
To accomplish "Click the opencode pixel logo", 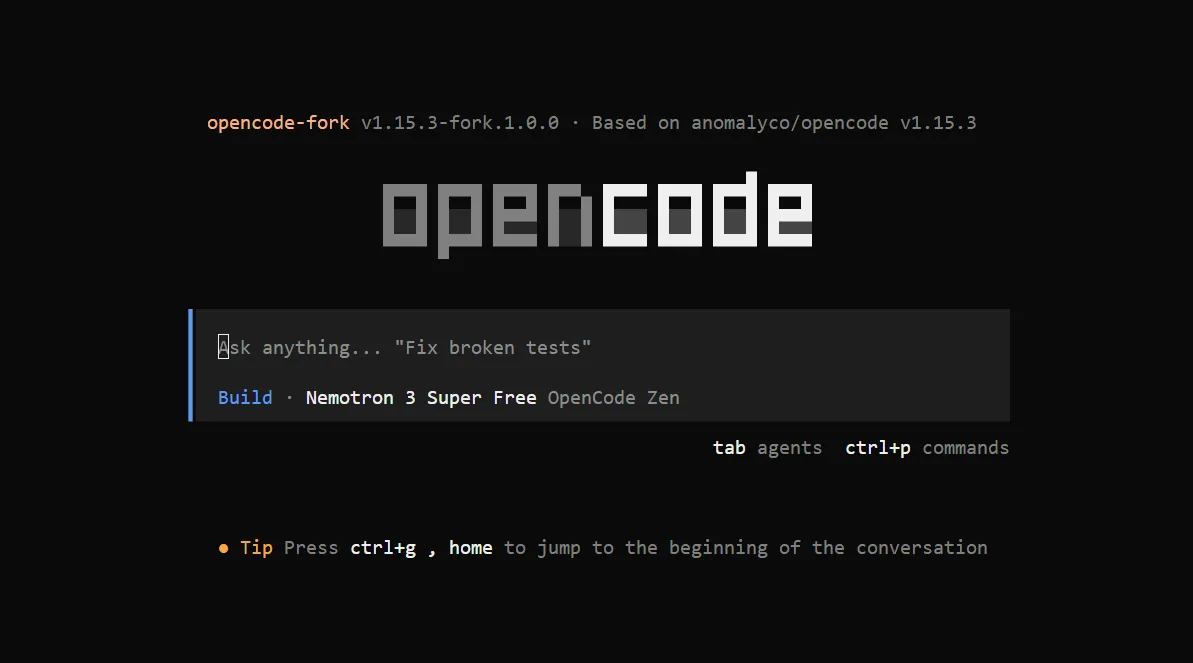I will pos(597,215).
